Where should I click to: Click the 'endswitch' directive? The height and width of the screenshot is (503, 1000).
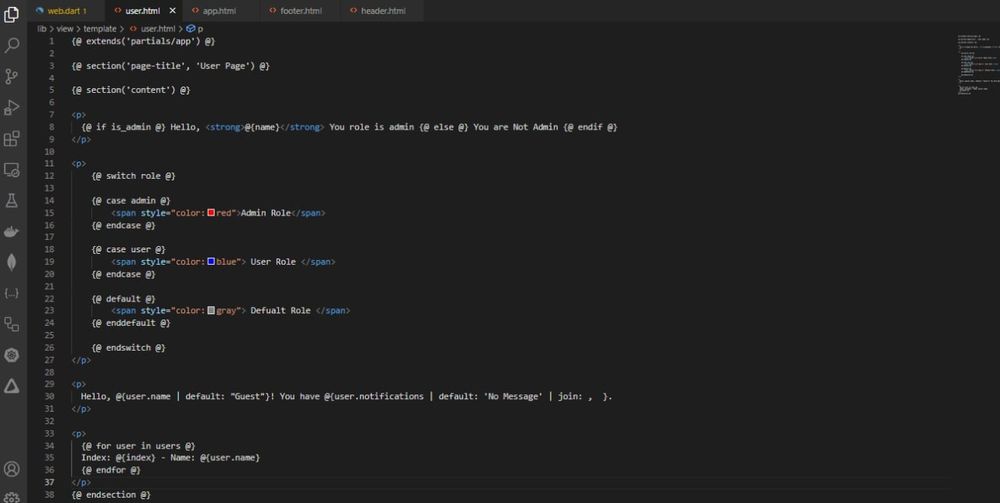click(128, 347)
